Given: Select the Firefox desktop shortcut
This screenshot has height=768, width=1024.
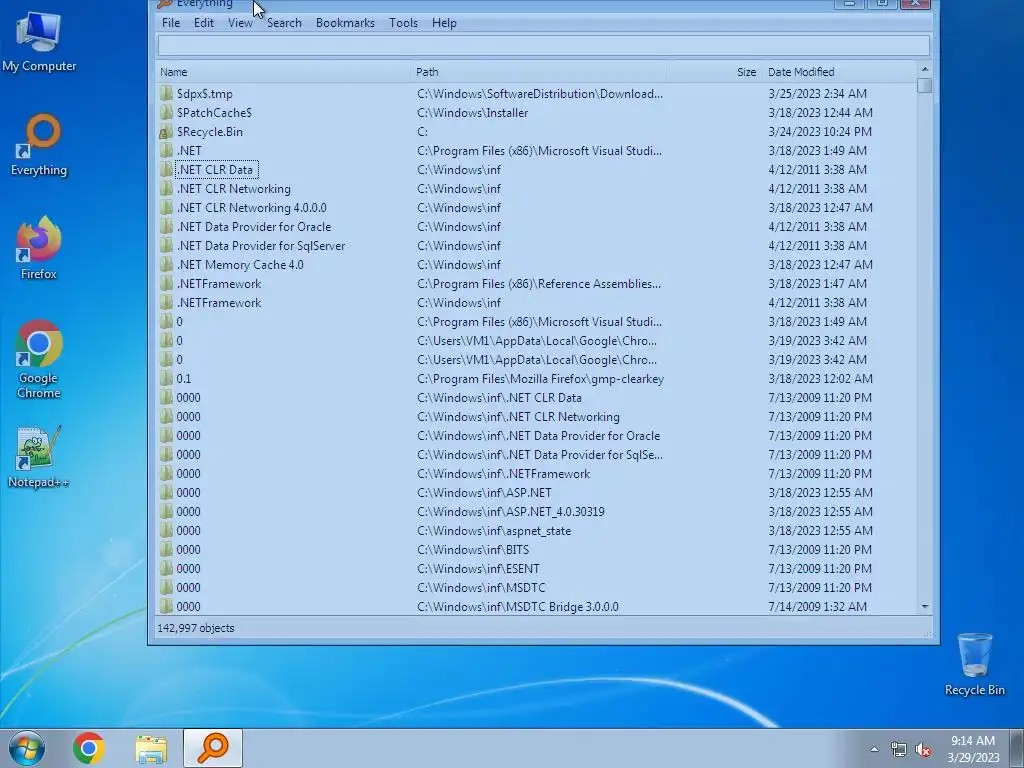Looking at the screenshot, I should tap(39, 248).
